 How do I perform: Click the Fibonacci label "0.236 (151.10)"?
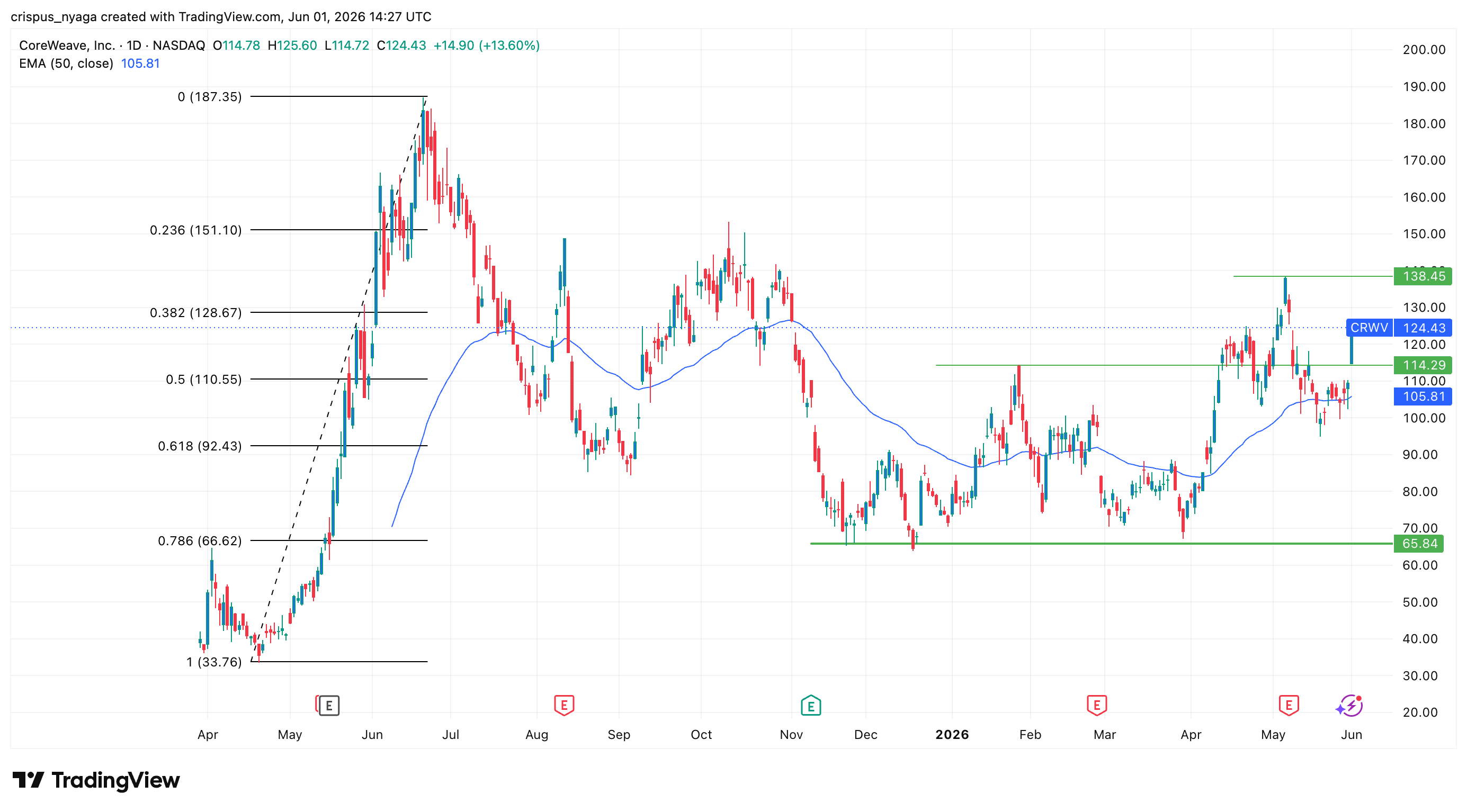tap(196, 230)
